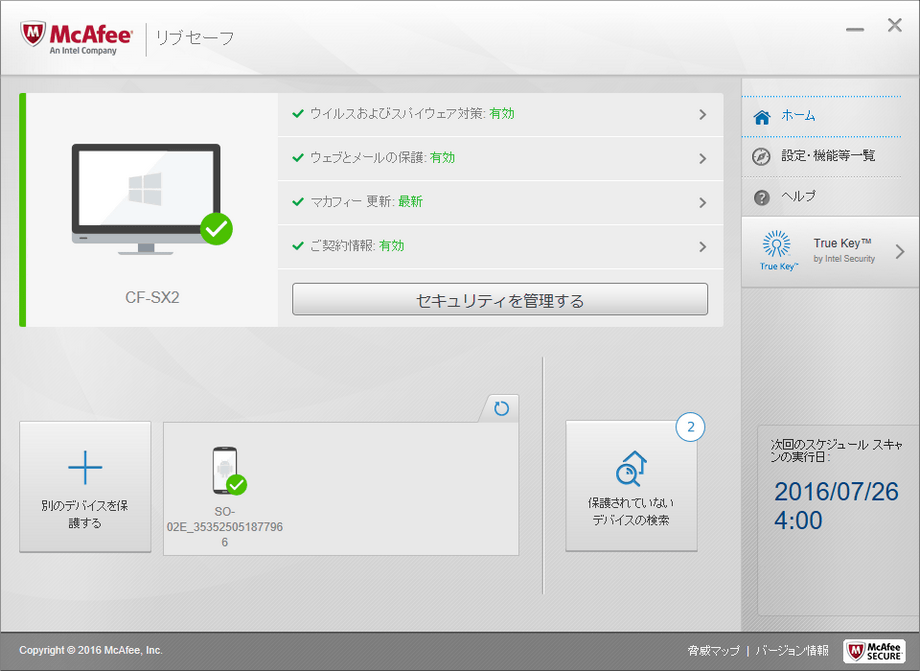Click Copyright © 2016 McAfee, Inc. text
The width and height of the screenshot is (920, 671).
[91, 650]
